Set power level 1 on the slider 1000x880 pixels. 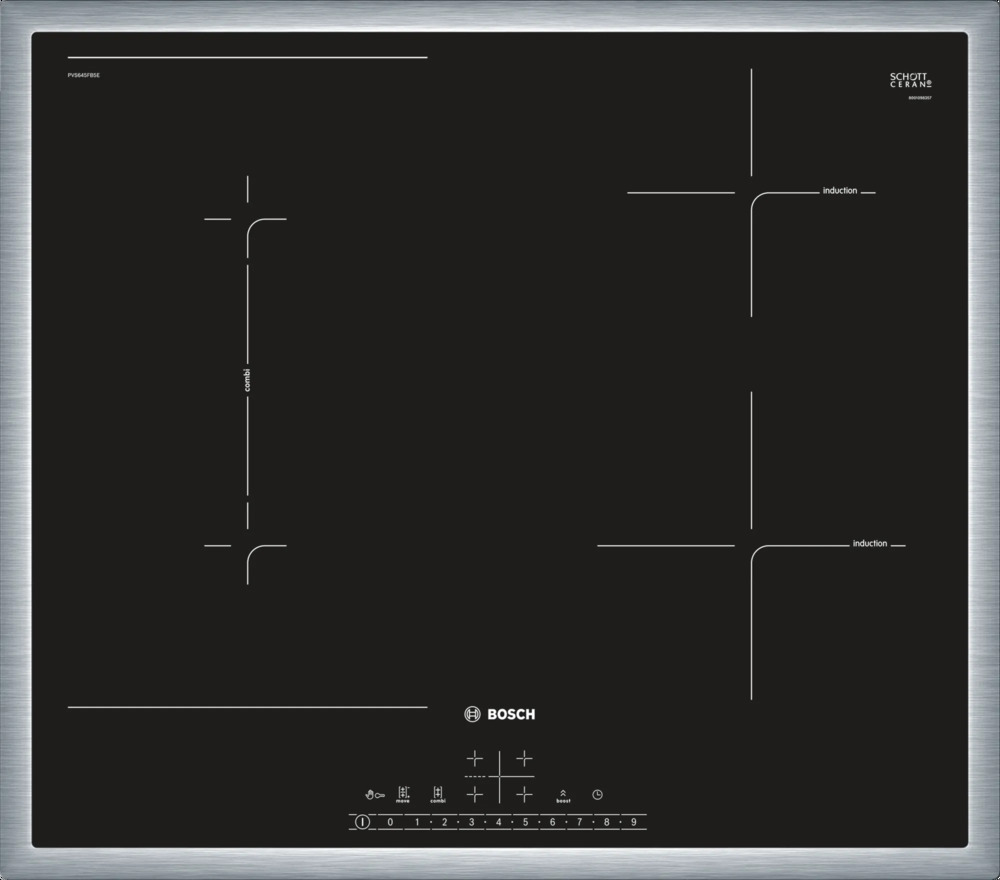pos(418,822)
